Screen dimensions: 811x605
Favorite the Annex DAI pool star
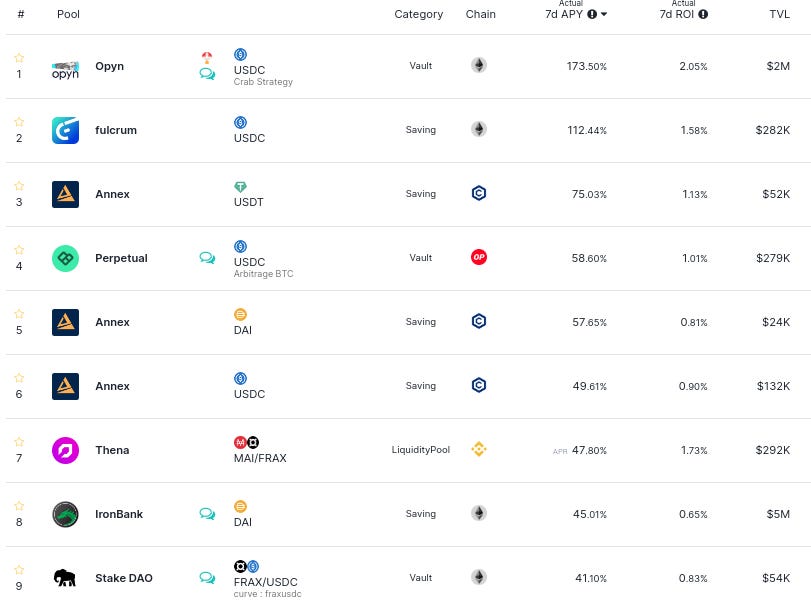point(19,313)
